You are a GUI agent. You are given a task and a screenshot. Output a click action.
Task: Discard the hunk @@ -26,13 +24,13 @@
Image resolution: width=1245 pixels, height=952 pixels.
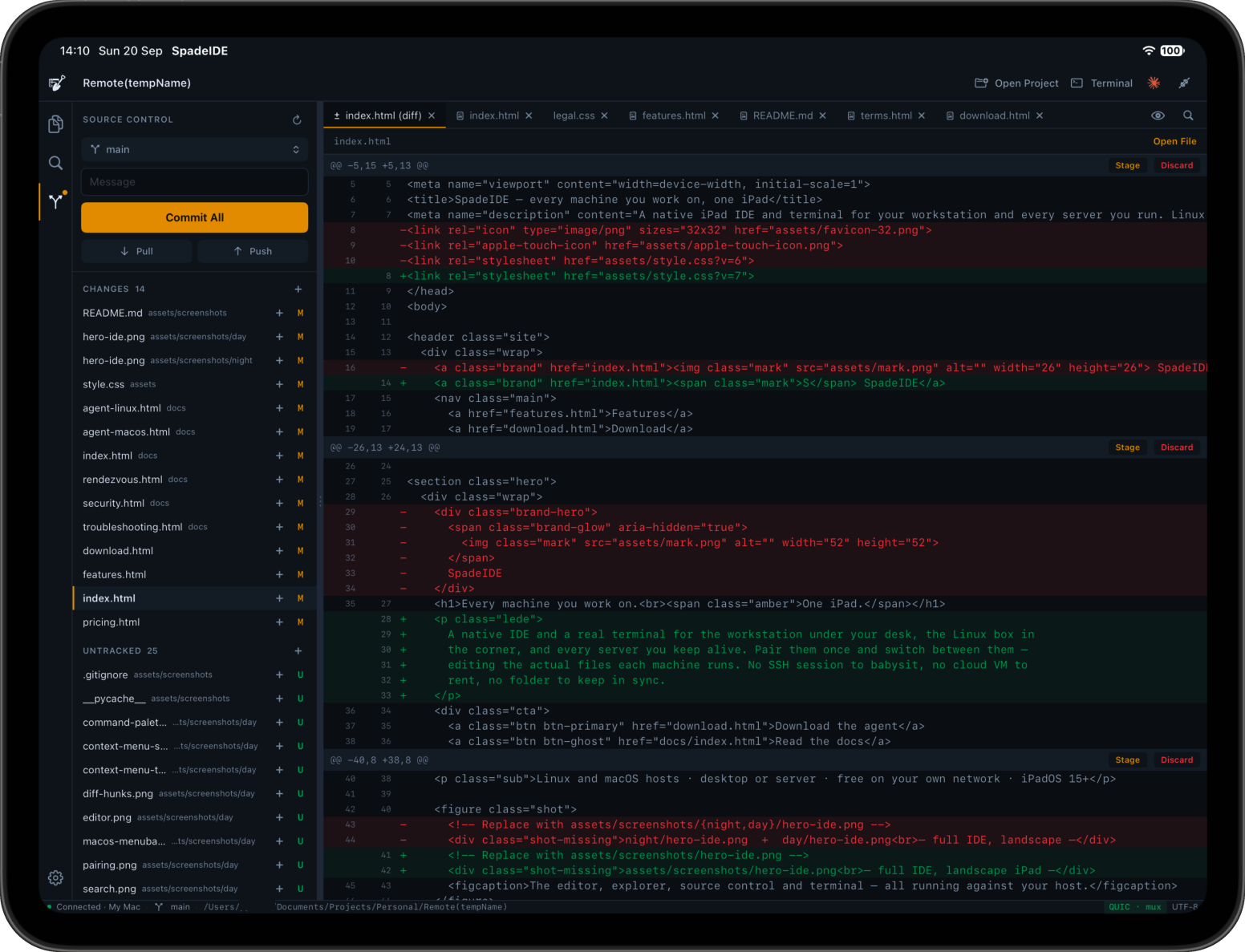(x=1177, y=448)
